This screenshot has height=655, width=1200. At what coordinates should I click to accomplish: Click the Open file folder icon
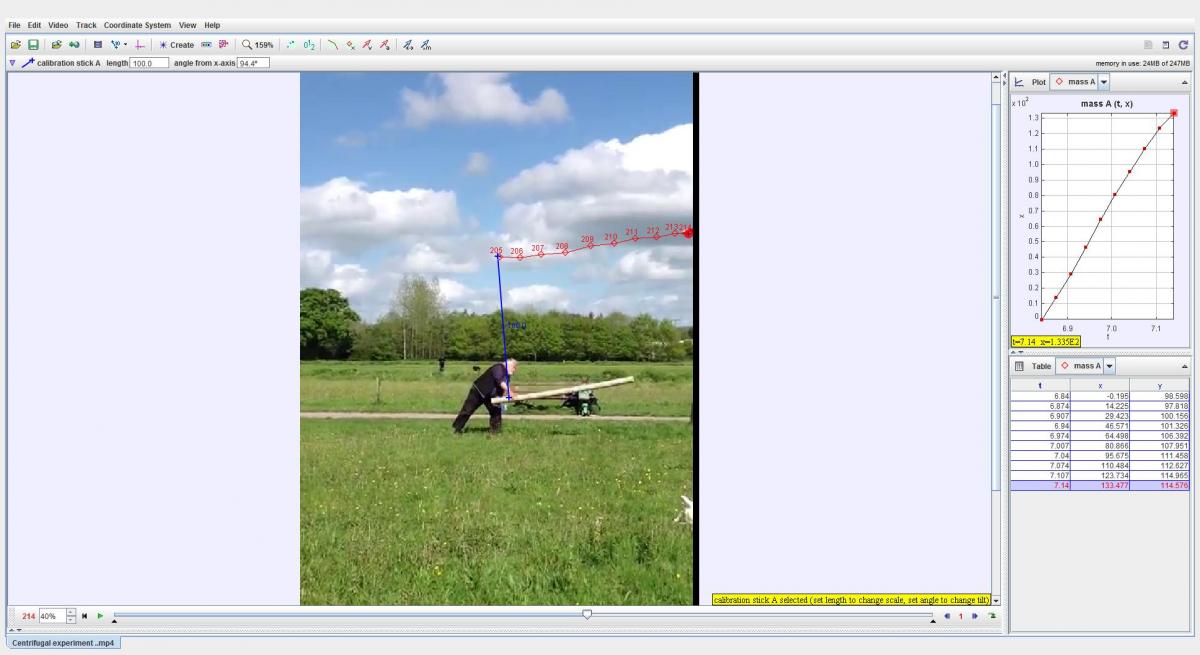click(x=16, y=45)
